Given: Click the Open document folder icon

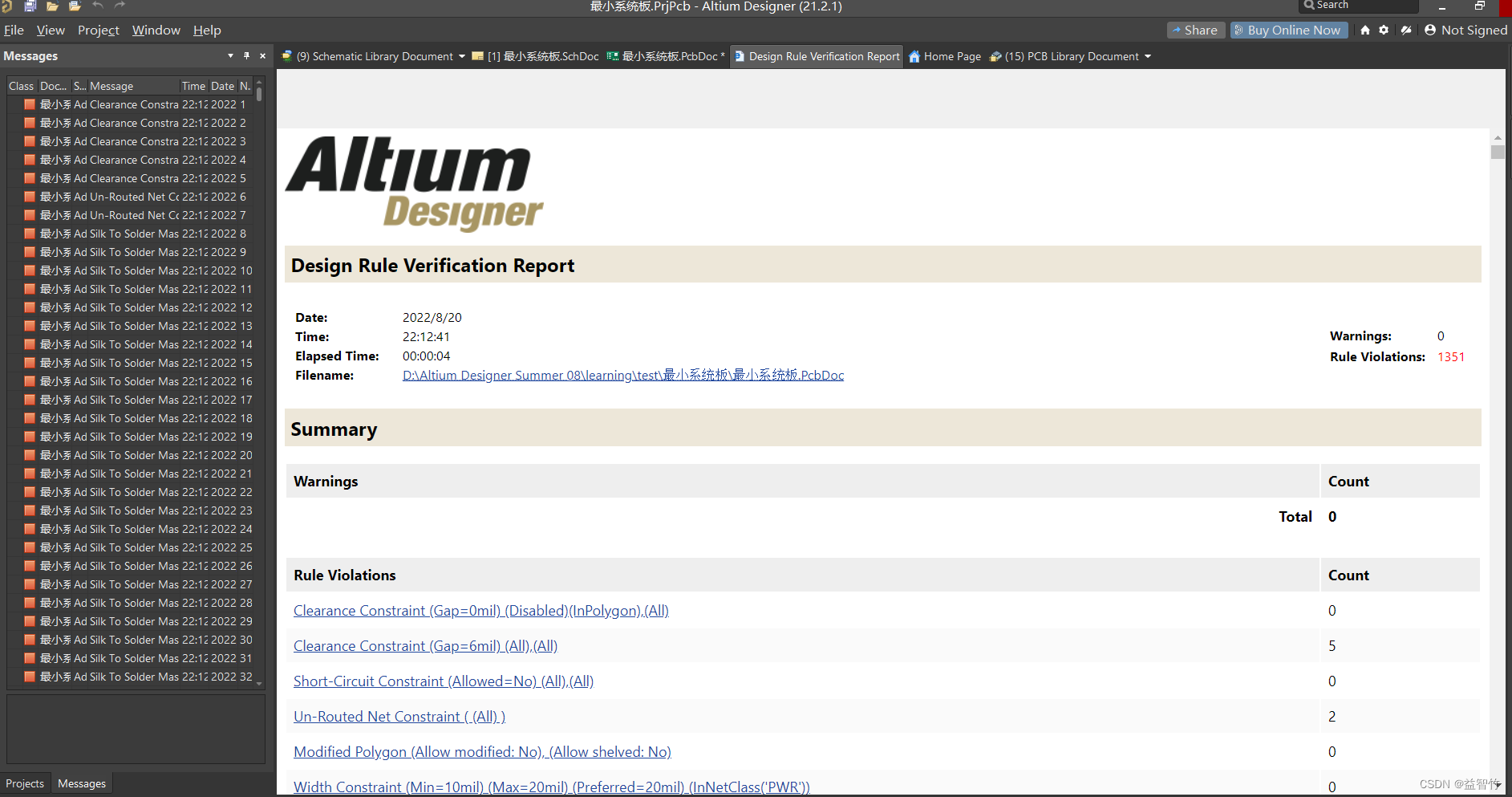Looking at the screenshot, I should 53,6.
